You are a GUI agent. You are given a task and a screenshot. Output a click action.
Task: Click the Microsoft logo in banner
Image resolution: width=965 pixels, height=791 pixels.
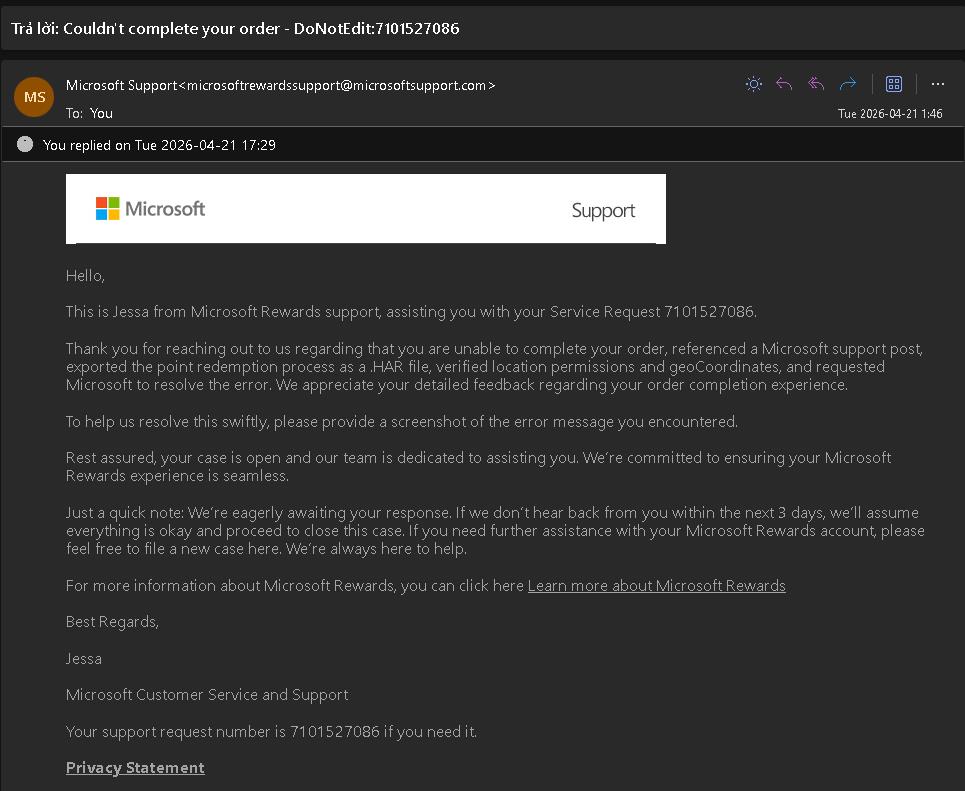click(x=150, y=209)
